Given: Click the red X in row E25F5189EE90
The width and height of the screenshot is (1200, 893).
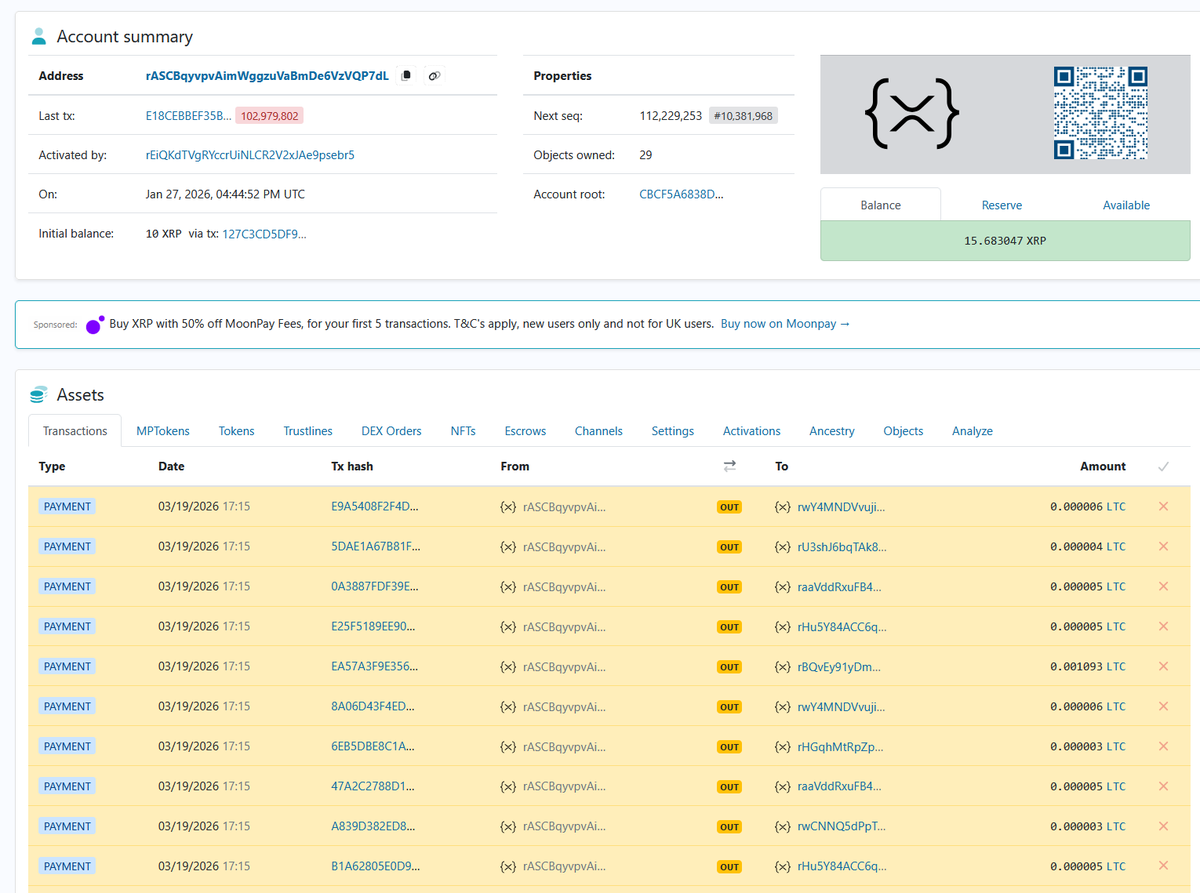Looking at the screenshot, I should 1163,627.
